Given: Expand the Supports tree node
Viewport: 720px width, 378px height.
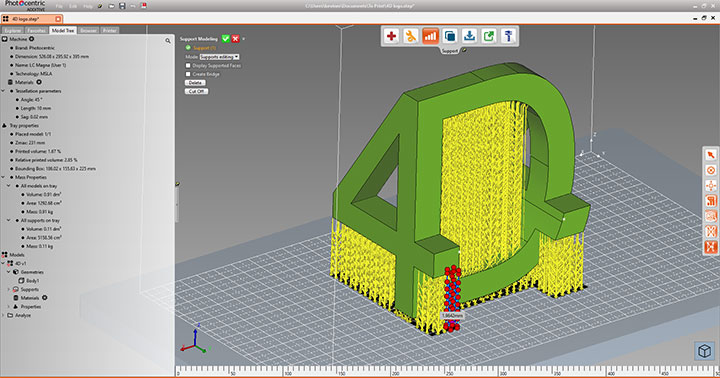Looking at the screenshot, I should (9, 289).
